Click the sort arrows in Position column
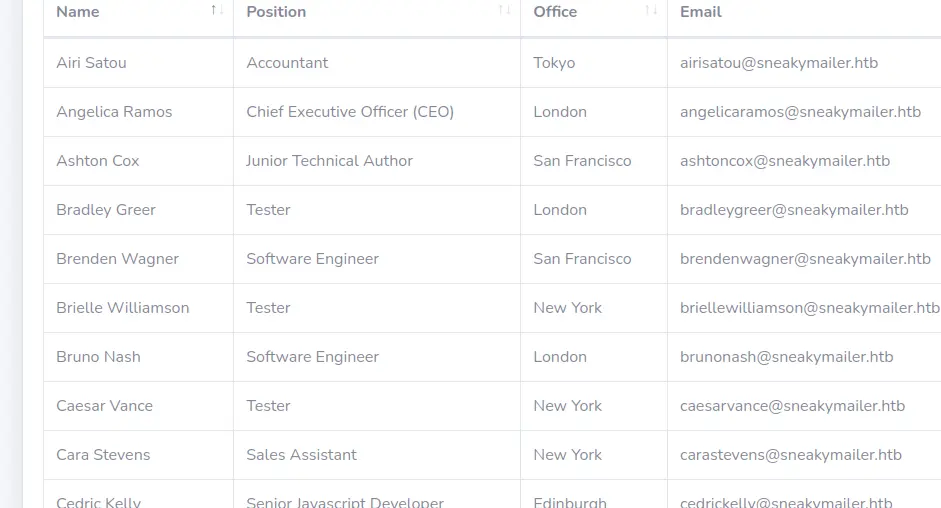Image resolution: width=941 pixels, height=508 pixels. coord(504,11)
